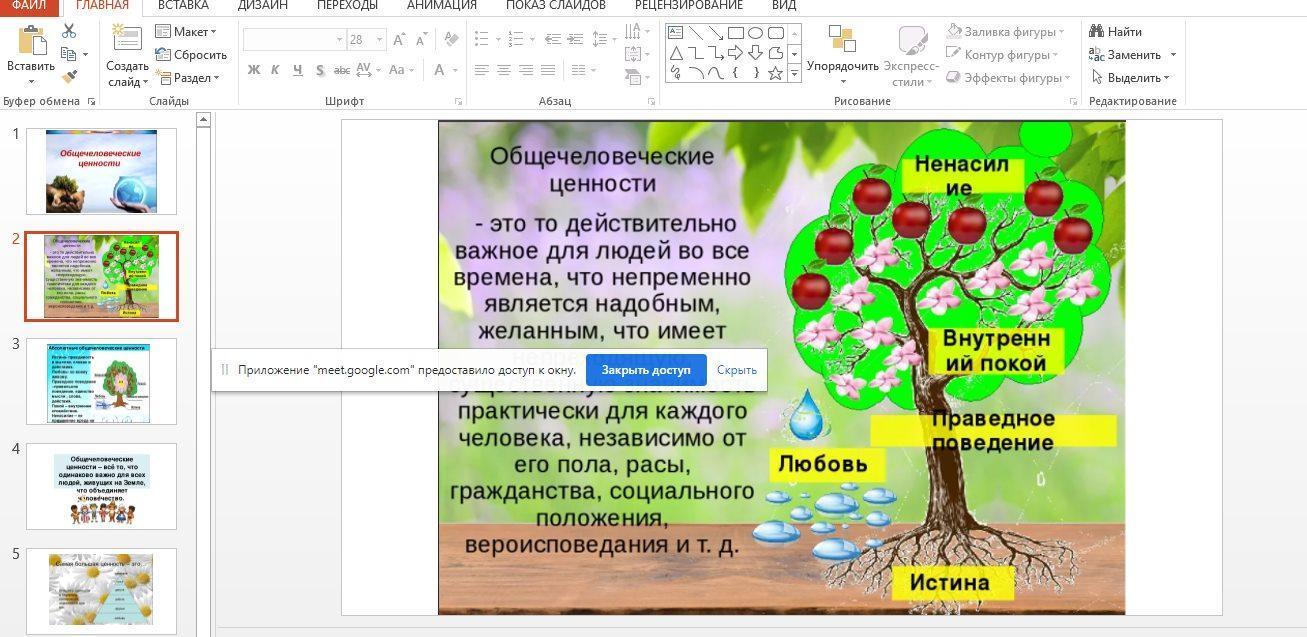
Task: Click the text box shape icon
Action: click(676, 33)
